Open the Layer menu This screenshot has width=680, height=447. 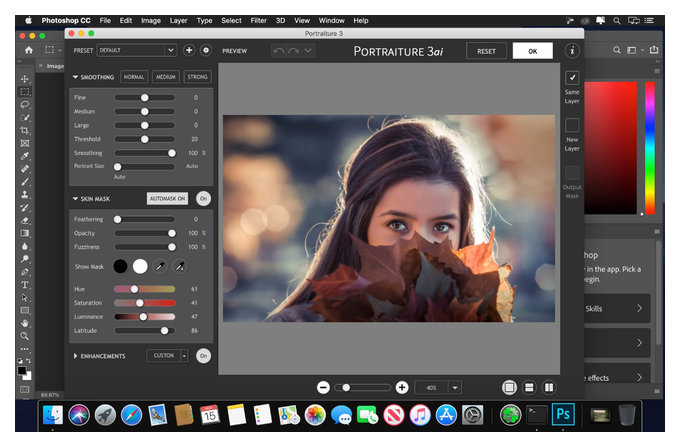[178, 20]
